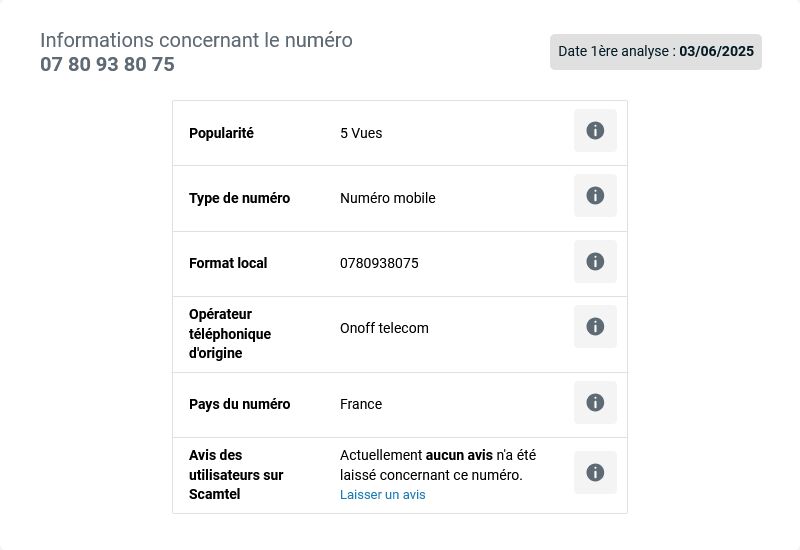This screenshot has width=800, height=550.
Task: Click the Informations concernant le numéro heading
Action: (196, 40)
